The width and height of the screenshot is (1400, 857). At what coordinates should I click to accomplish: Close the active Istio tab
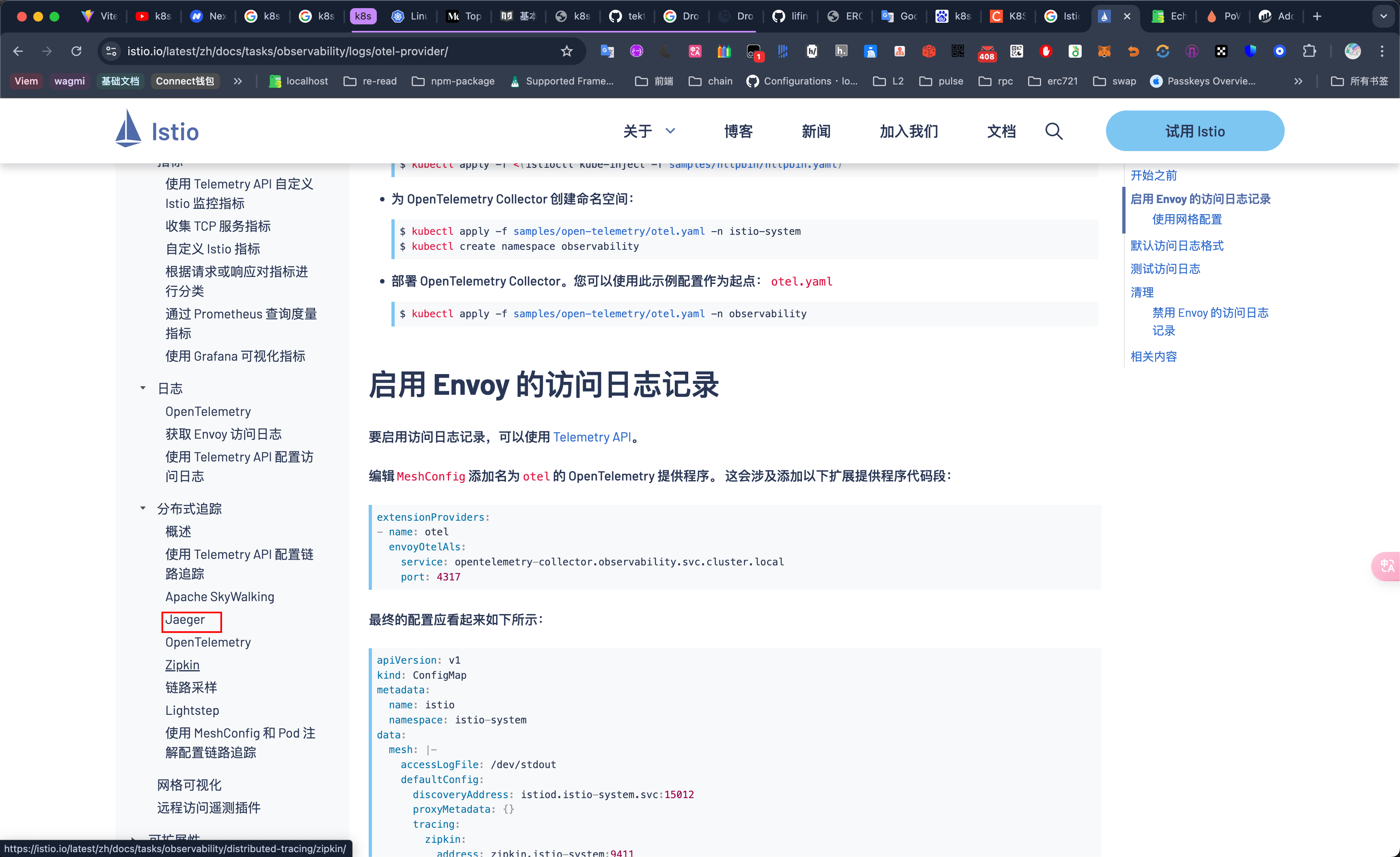(x=1127, y=16)
